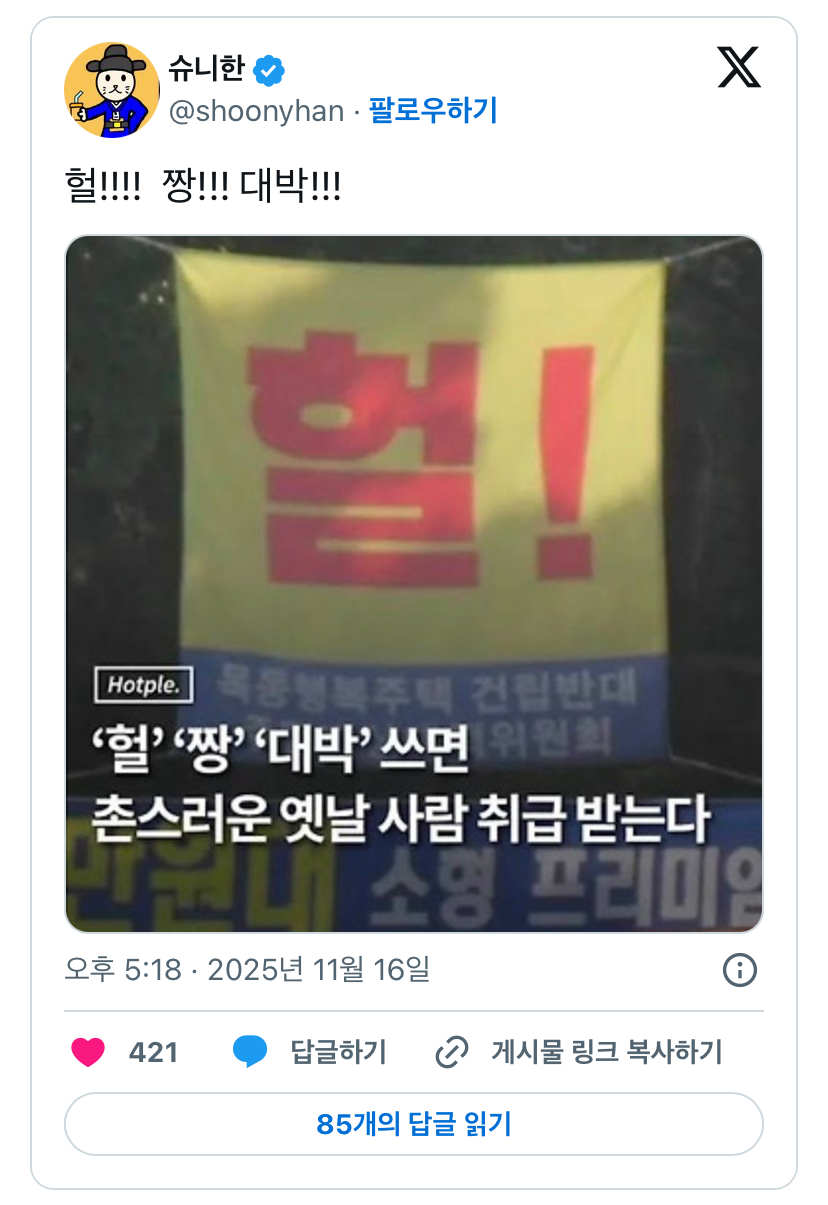Click the 421 likes count
Viewport: 828px width, 1205px height.
tap(154, 1052)
